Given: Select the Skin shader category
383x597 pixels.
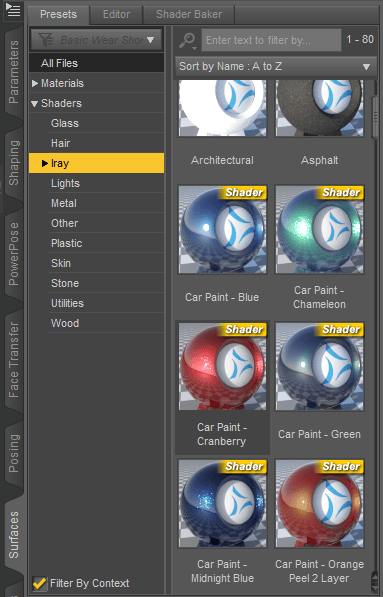Looking at the screenshot, I should (107, 263).
